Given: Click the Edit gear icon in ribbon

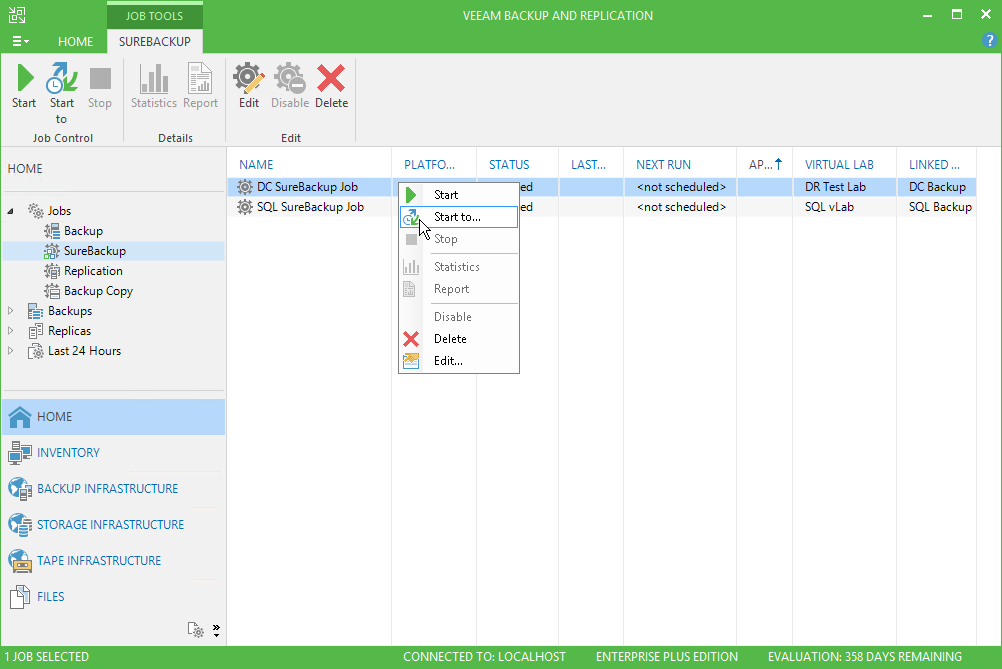Looking at the screenshot, I should click(249, 80).
